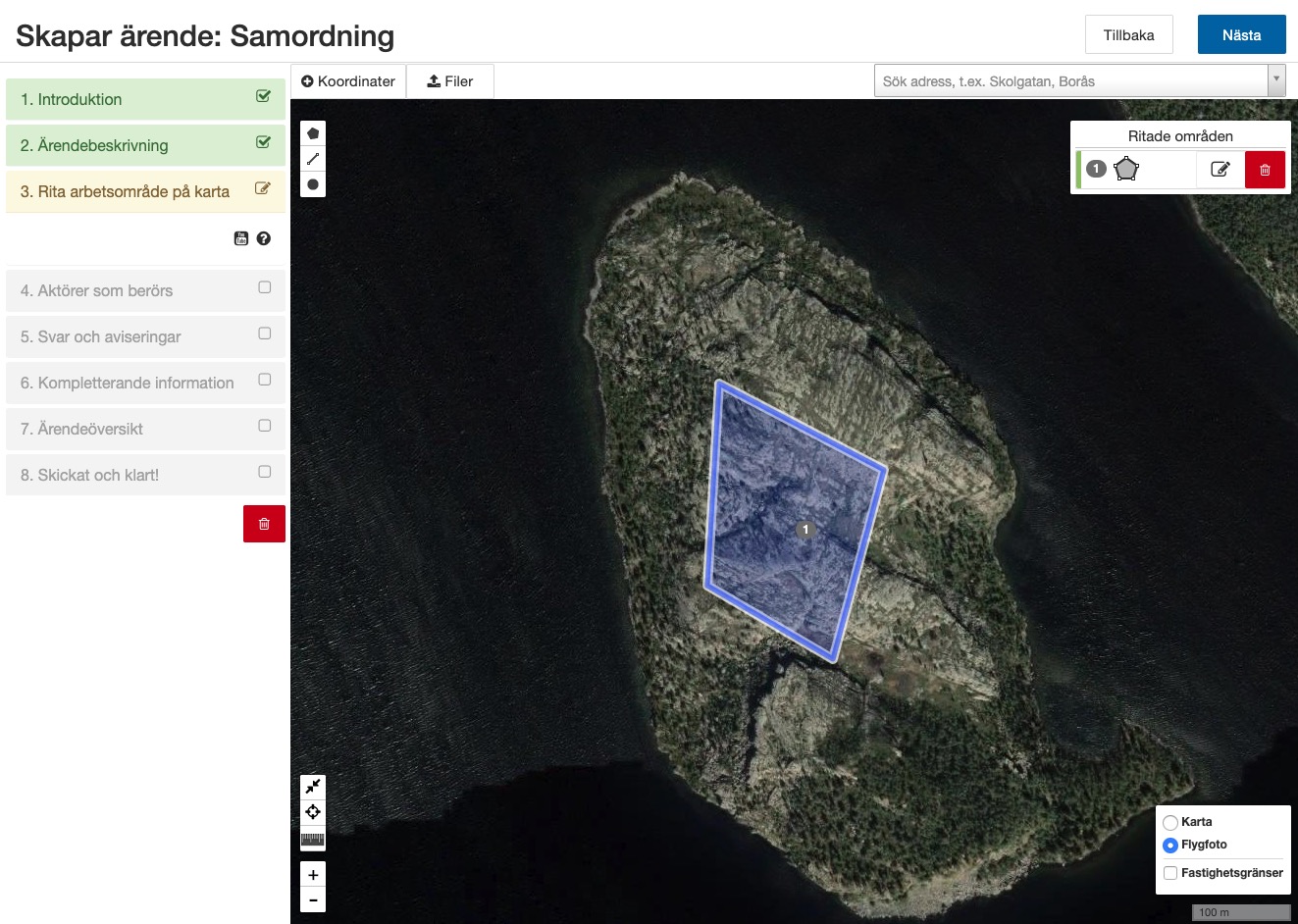Open the measure ruler tool
The height and width of the screenshot is (924, 1298).
click(x=312, y=840)
